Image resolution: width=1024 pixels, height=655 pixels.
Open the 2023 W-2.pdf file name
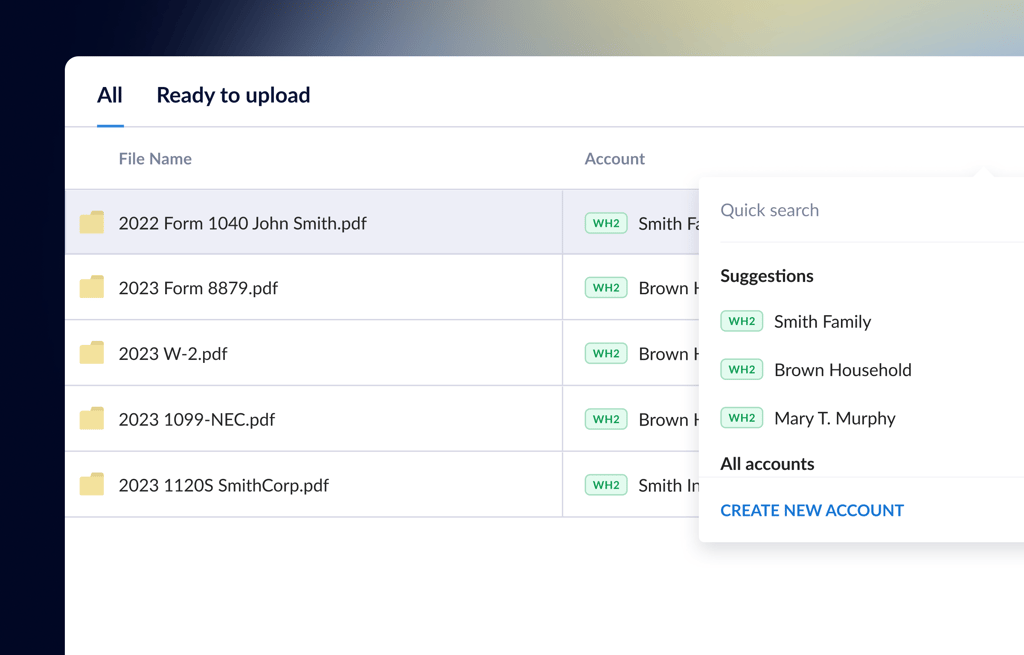[173, 353]
